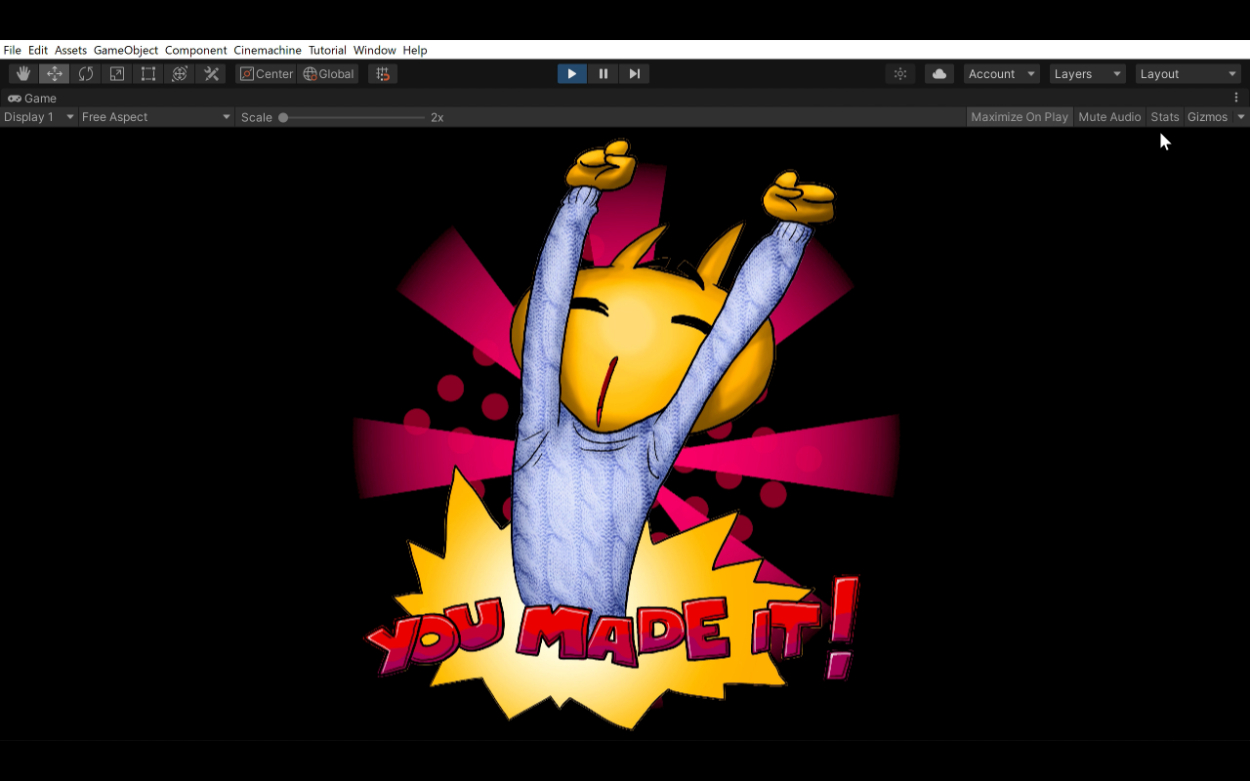Expand the Layers dropdown
The height and width of the screenshot is (781, 1250).
tap(1087, 74)
